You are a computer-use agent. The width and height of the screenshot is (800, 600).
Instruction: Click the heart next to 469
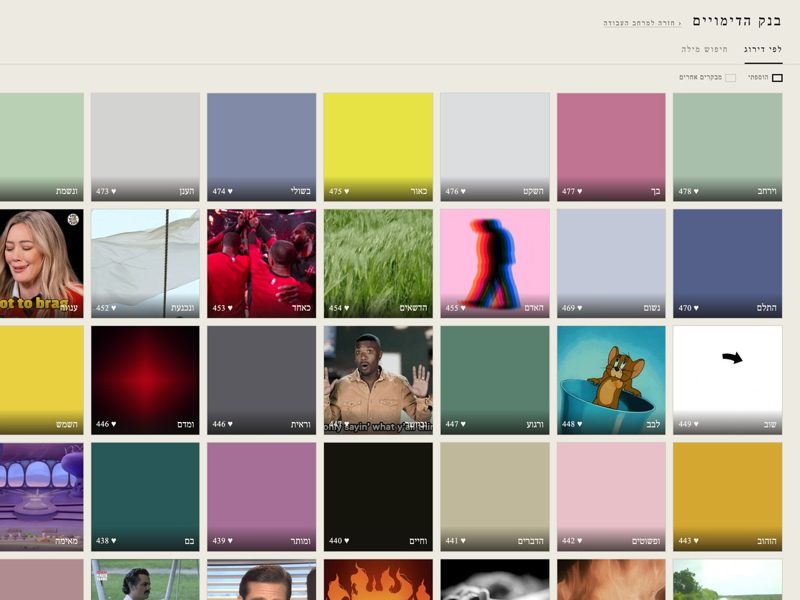tap(580, 308)
